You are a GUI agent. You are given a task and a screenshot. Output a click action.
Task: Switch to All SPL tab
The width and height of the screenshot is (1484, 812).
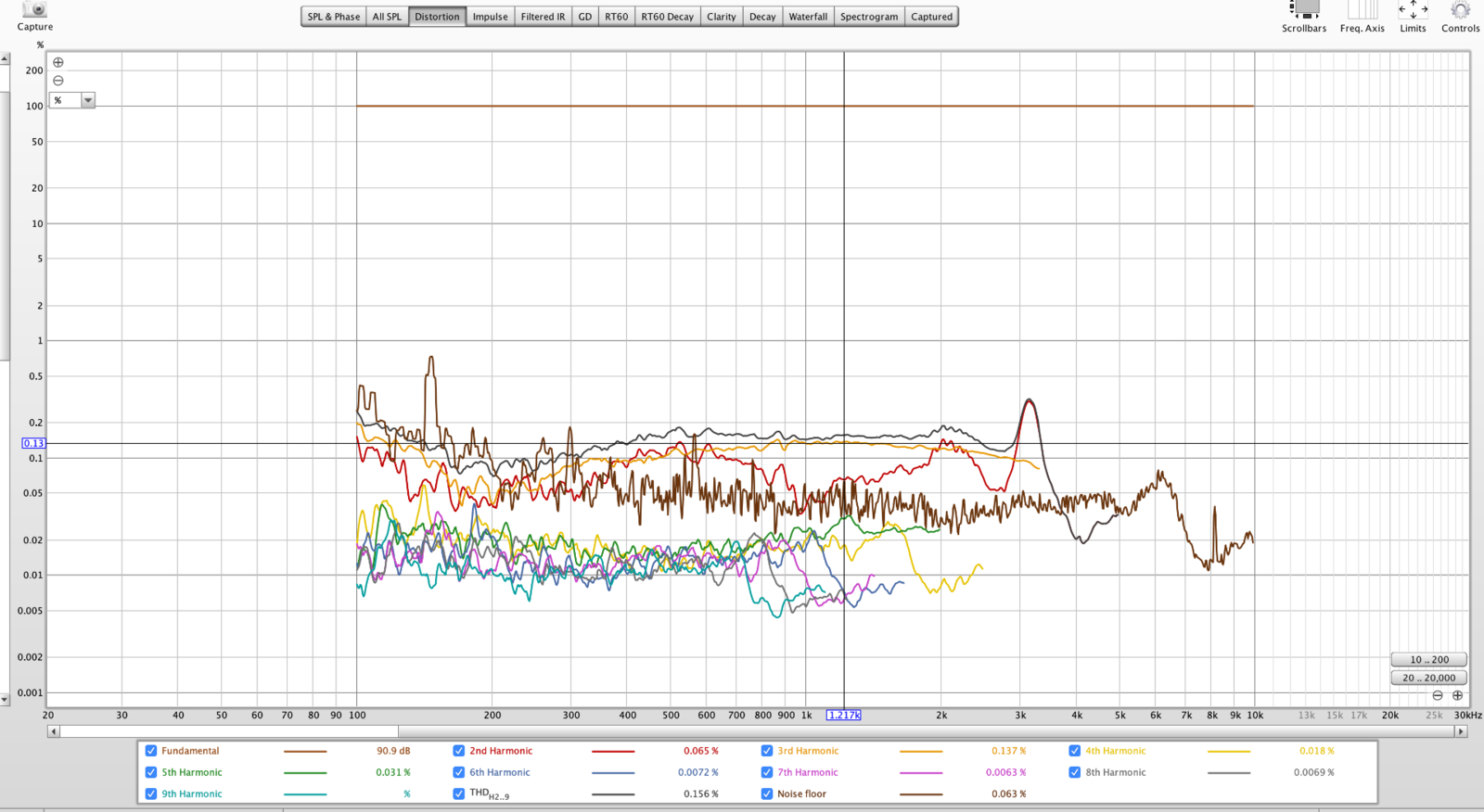[387, 17]
